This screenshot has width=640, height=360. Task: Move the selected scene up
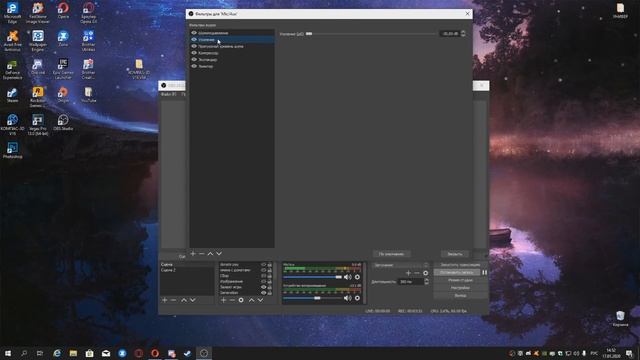point(184,300)
